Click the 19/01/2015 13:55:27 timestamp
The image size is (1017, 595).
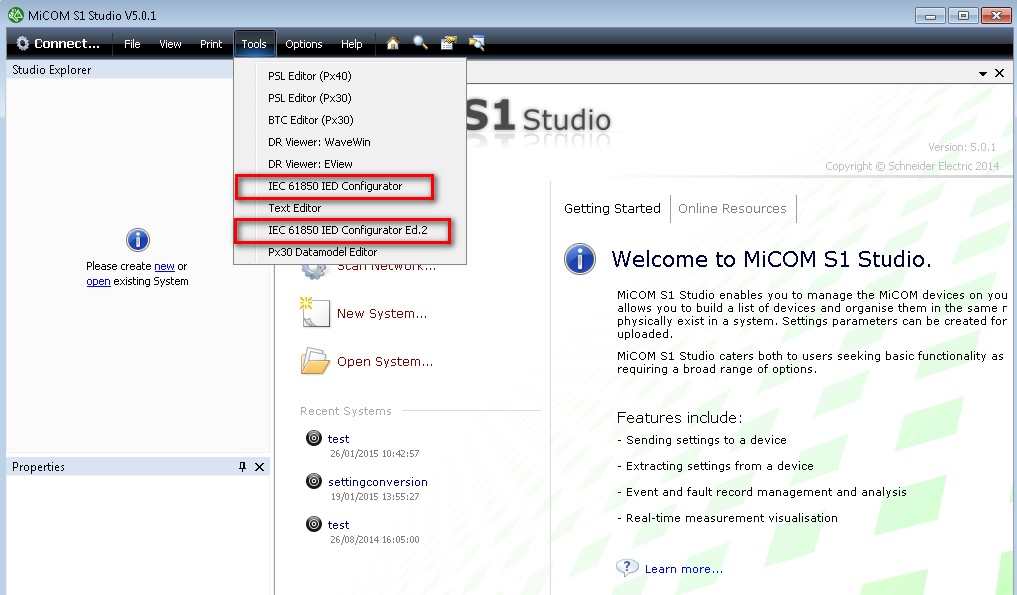click(x=375, y=496)
